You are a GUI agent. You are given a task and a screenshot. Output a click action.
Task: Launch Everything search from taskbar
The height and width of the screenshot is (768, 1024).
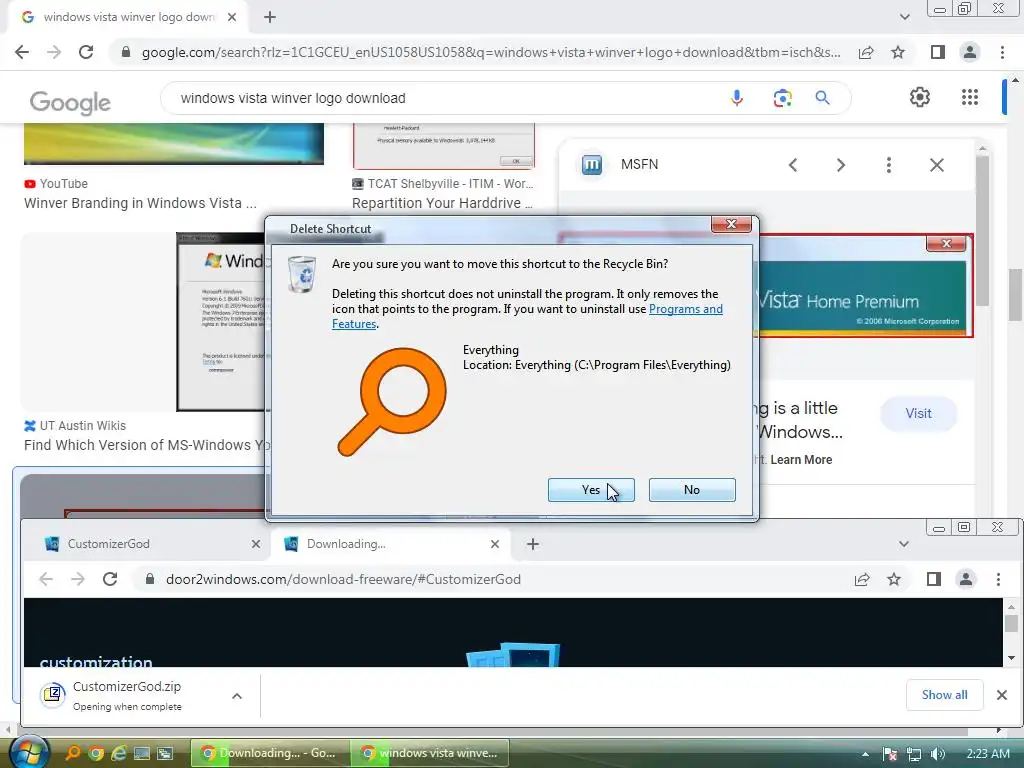click(73, 753)
